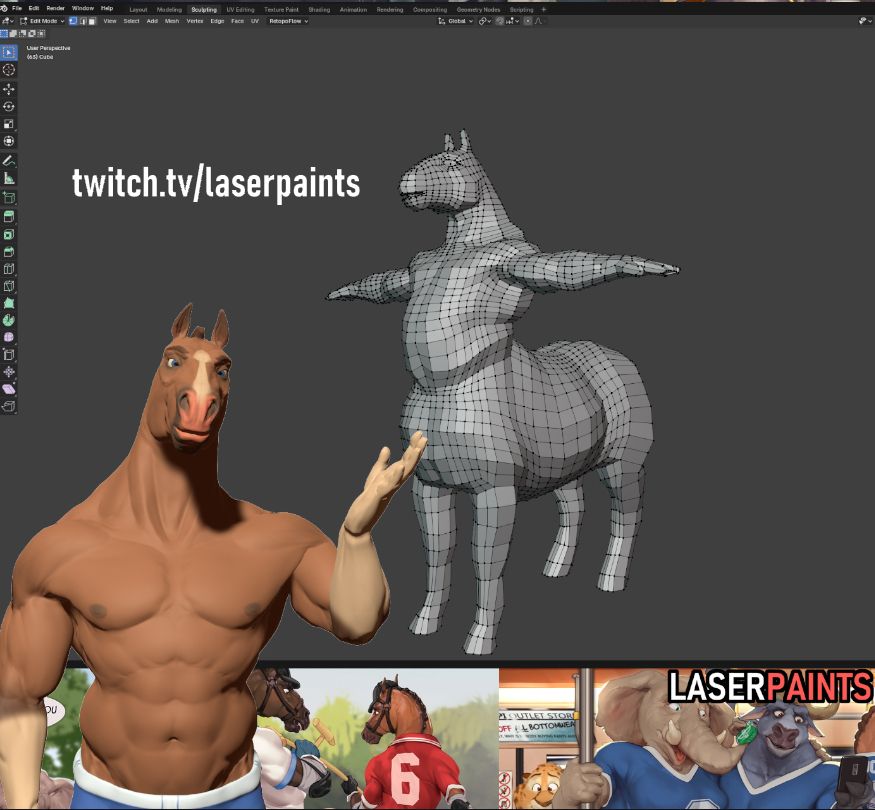Enable face select mode
Image resolution: width=875 pixels, height=810 pixels.
(92, 21)
